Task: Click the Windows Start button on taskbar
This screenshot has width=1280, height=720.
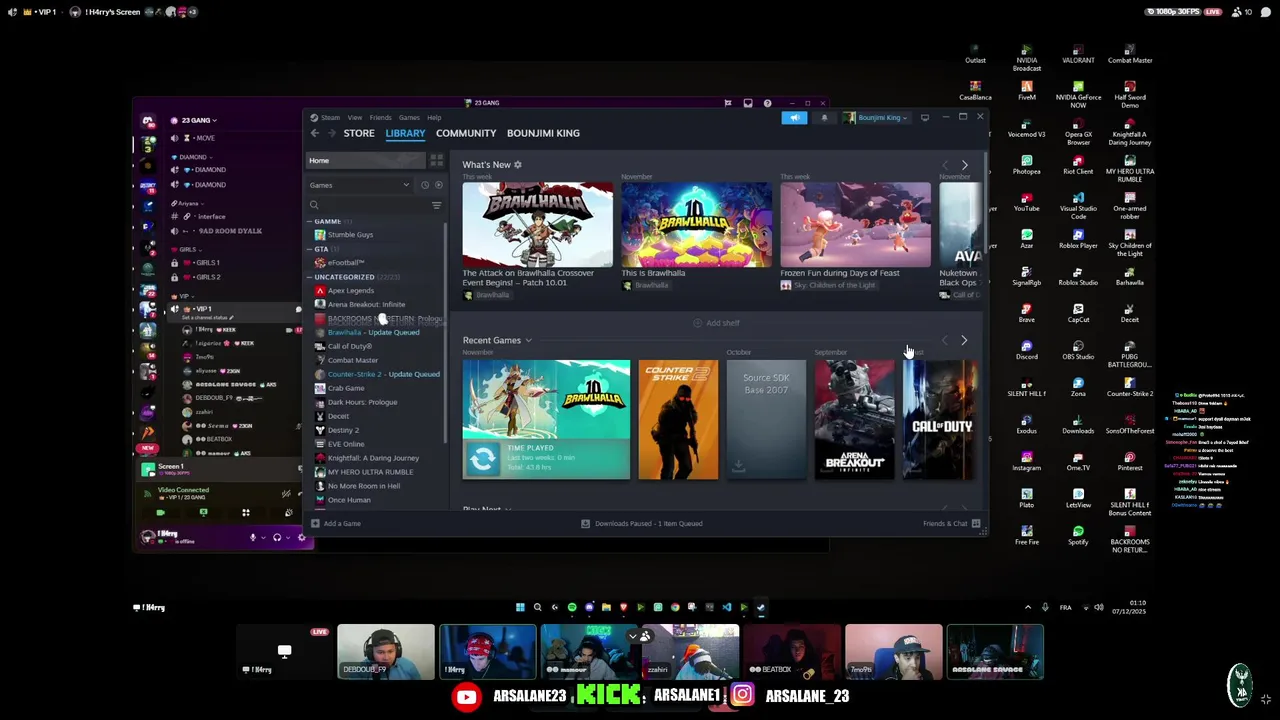Action: coord(520,607)
